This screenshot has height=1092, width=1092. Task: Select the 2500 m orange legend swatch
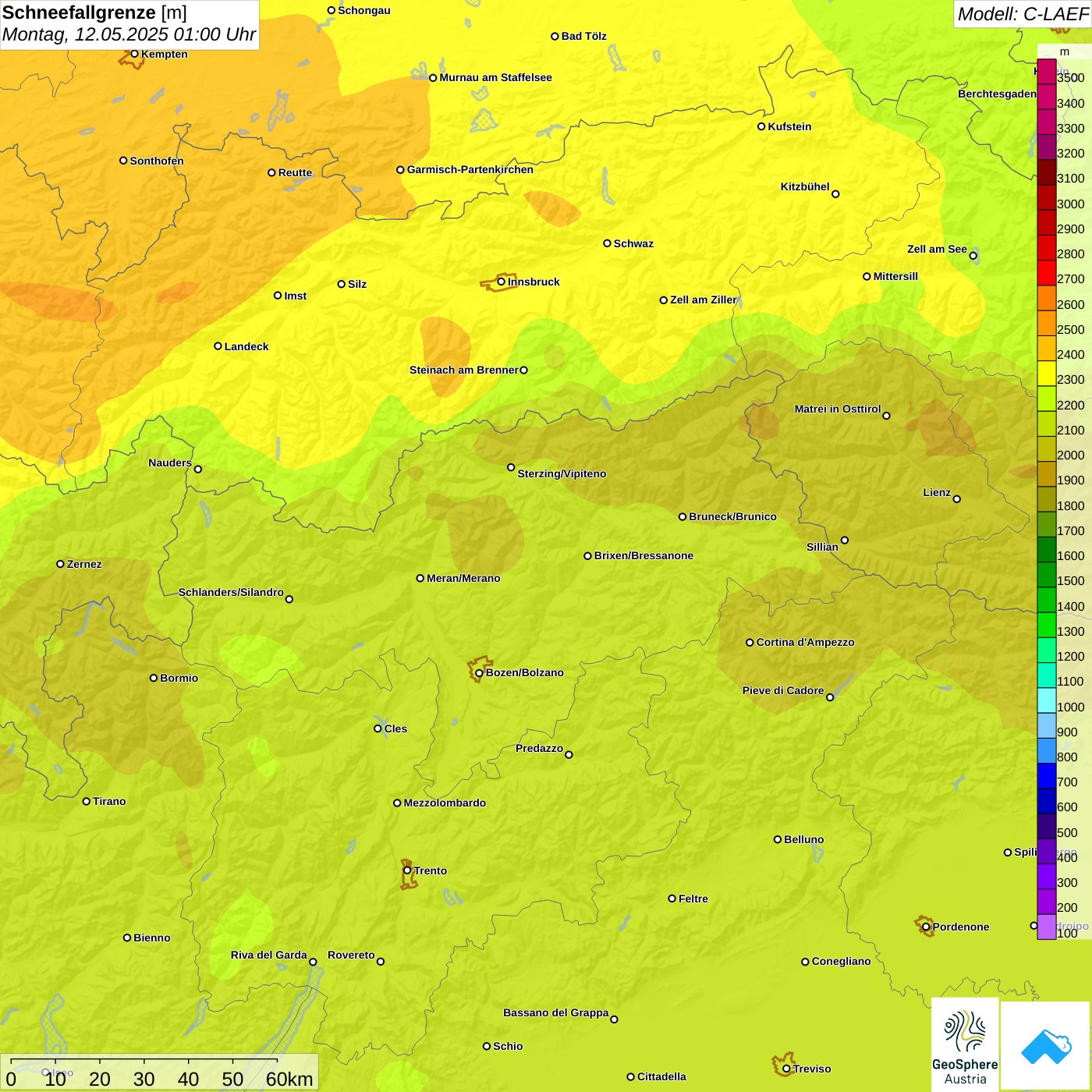click(x=1047, y=324)
